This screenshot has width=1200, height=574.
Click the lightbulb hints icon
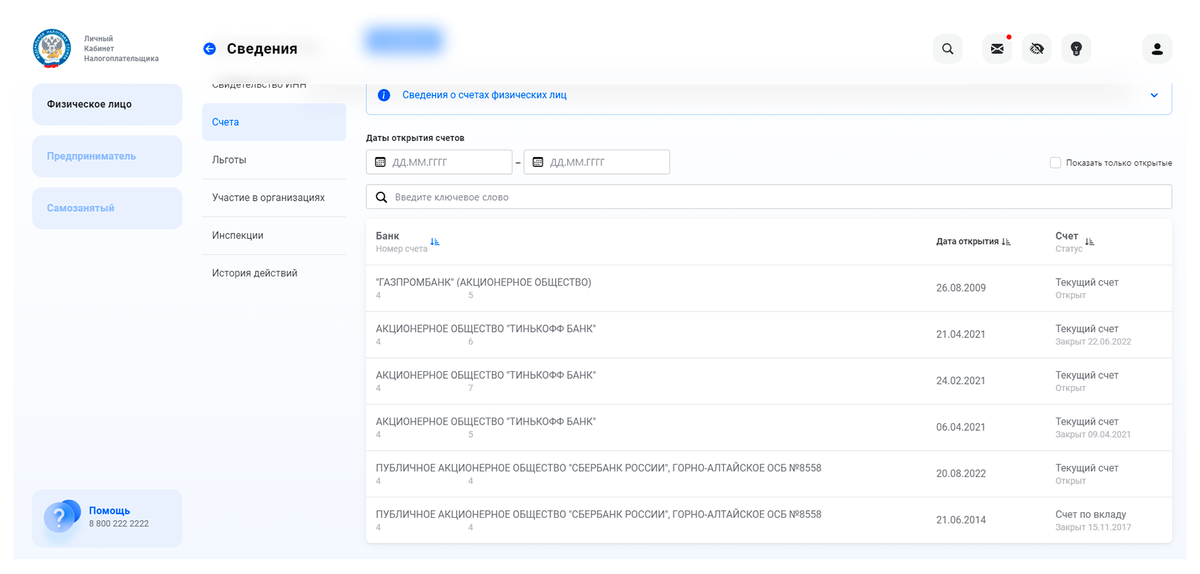coord(1076,49)
